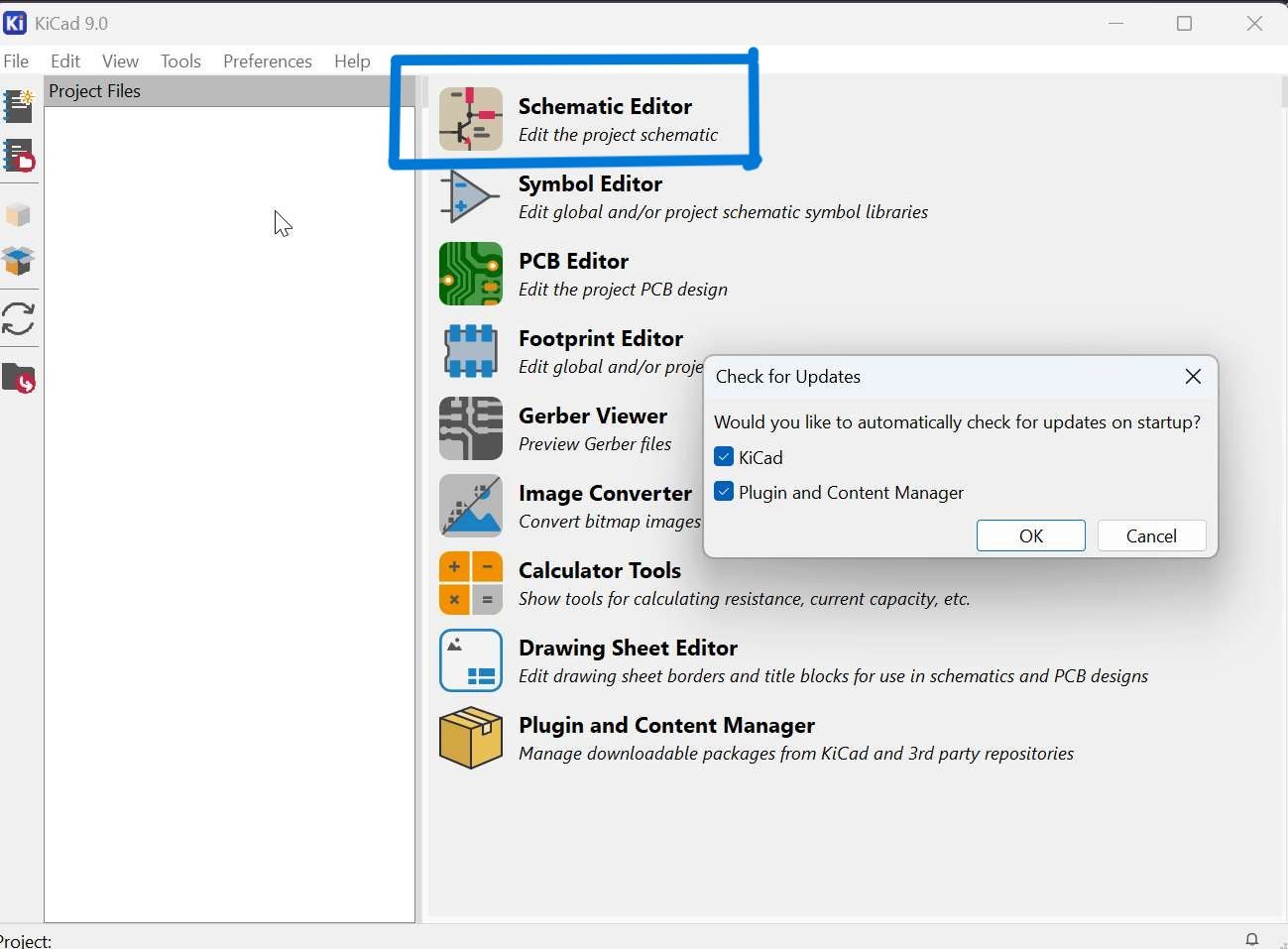Image resolution: width=1288 pixels, height=949 pixels.
Task: Click 'Edit the project schematic' description
Action: 618,135
